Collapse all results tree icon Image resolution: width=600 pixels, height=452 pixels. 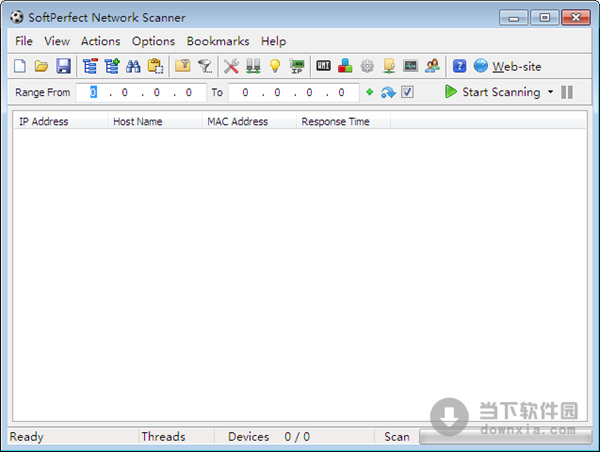coord(90,66)
